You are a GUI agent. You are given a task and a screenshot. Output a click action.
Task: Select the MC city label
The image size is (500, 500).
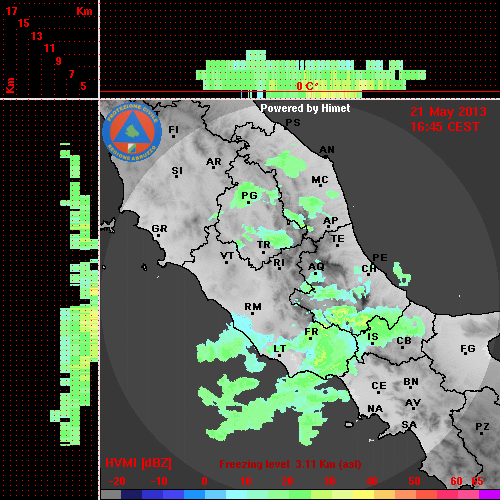[320, 180]
